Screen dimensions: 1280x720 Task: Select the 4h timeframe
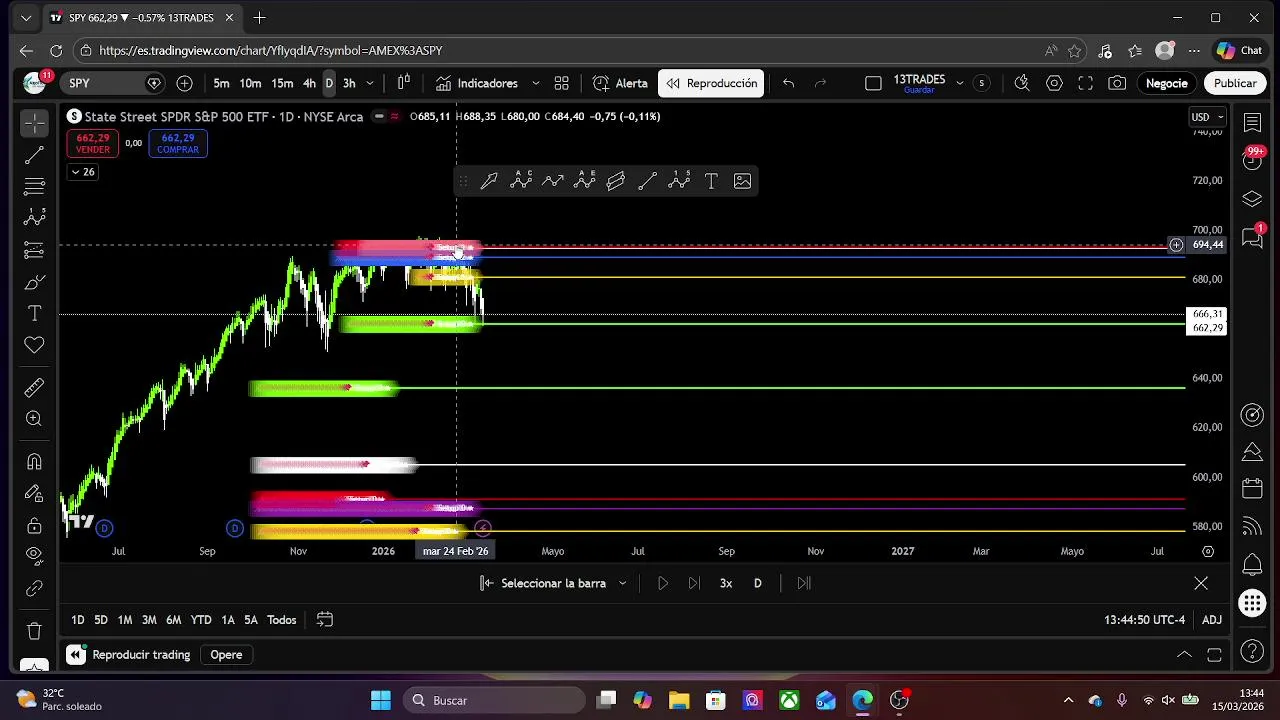(309, 83)
